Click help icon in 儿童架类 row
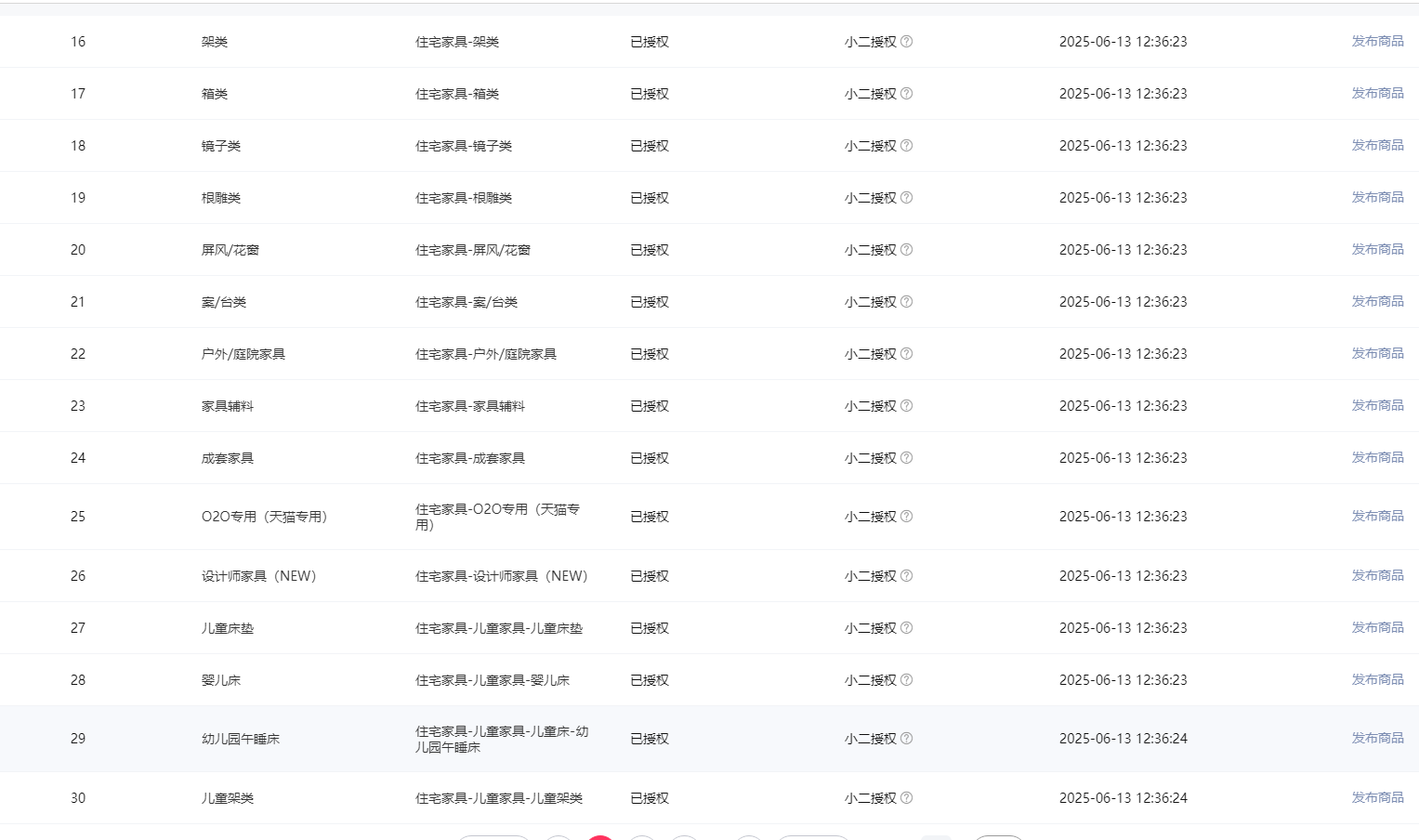 (x=906, y=798)
